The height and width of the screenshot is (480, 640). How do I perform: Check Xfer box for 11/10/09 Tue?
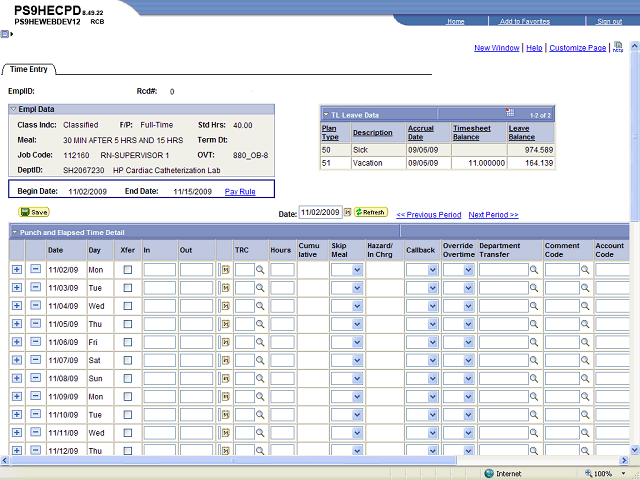tap(128, 414)
